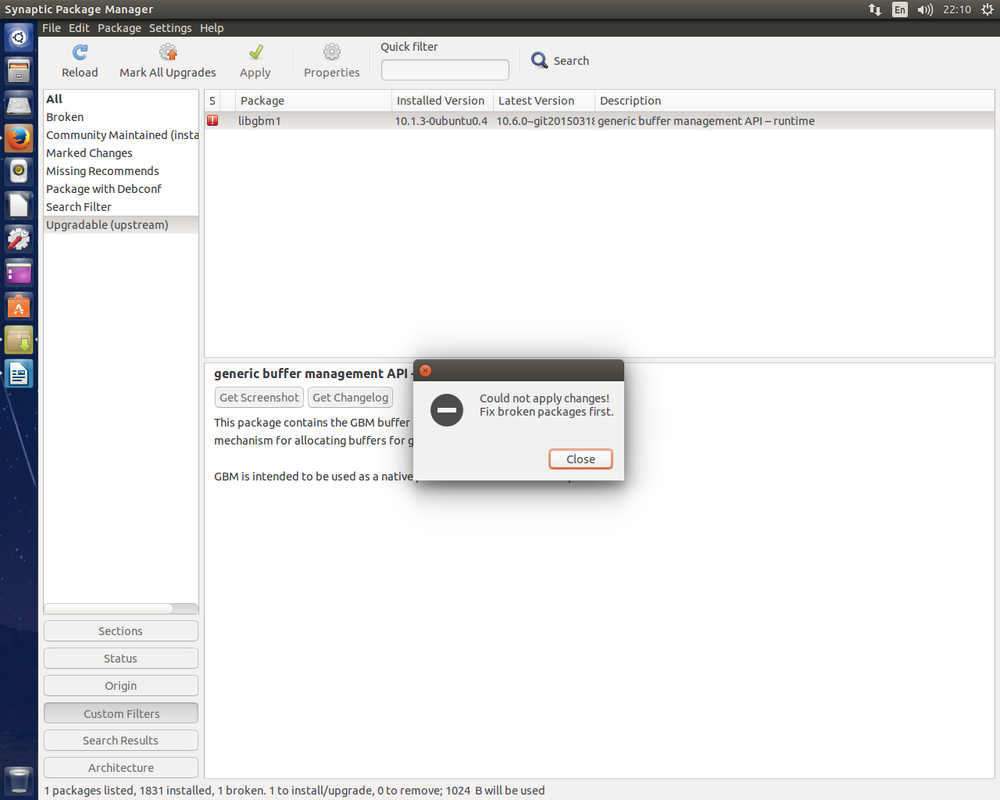Open the Edit menu
This screenshot has width=1000, height=800.
pyautogui.click(x=79, y=28)
